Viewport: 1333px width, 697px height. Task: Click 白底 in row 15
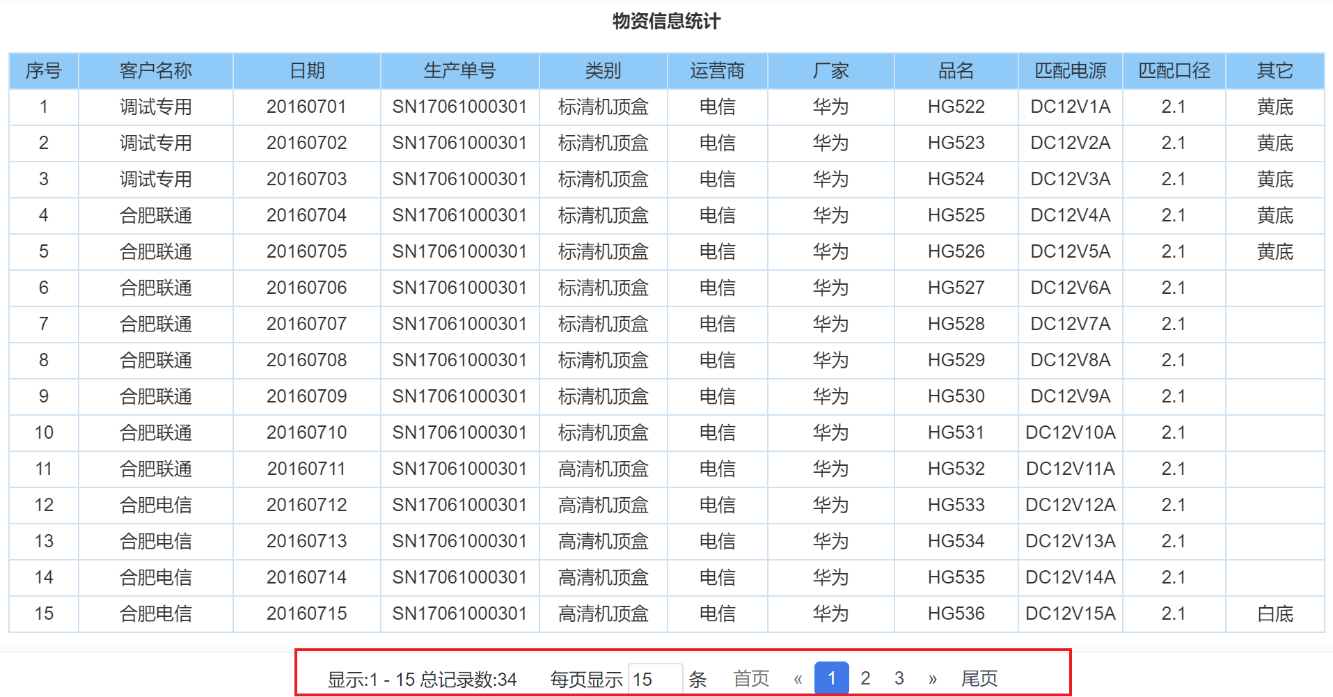[x=1275, y=613]
